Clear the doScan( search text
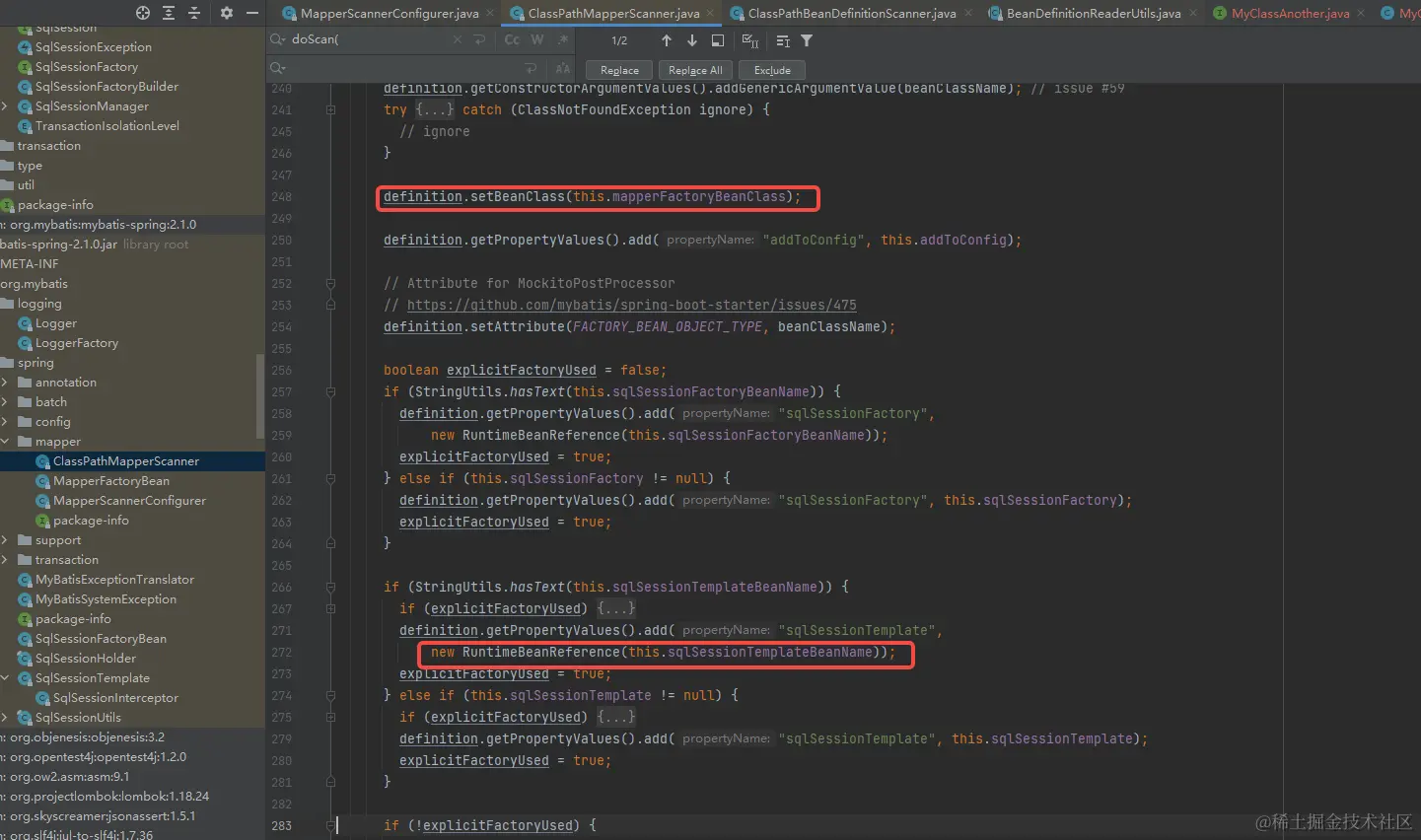The image size is (1421, 840). (457, 39)
